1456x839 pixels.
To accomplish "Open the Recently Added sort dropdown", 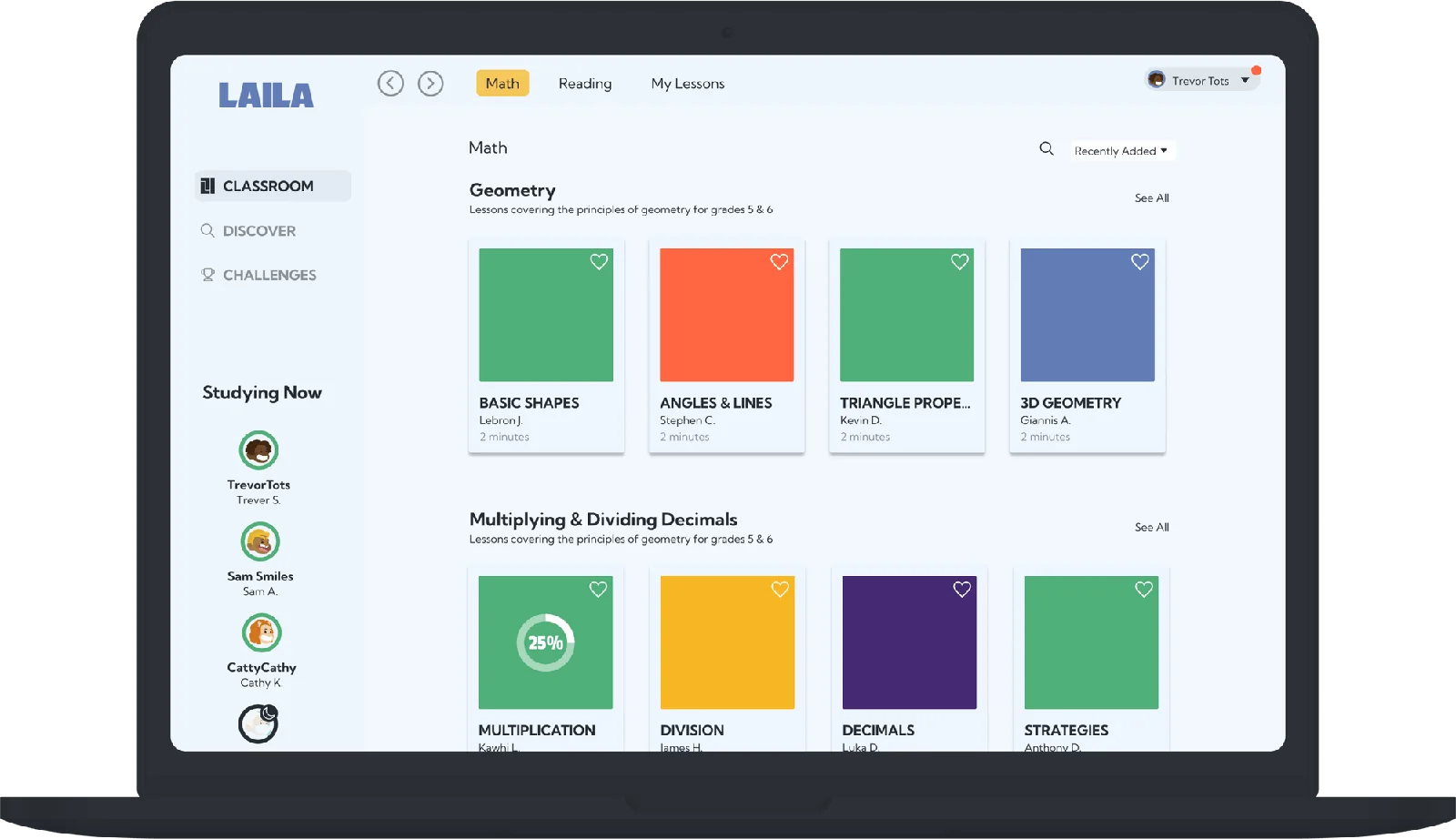I will pos(1120,151).
